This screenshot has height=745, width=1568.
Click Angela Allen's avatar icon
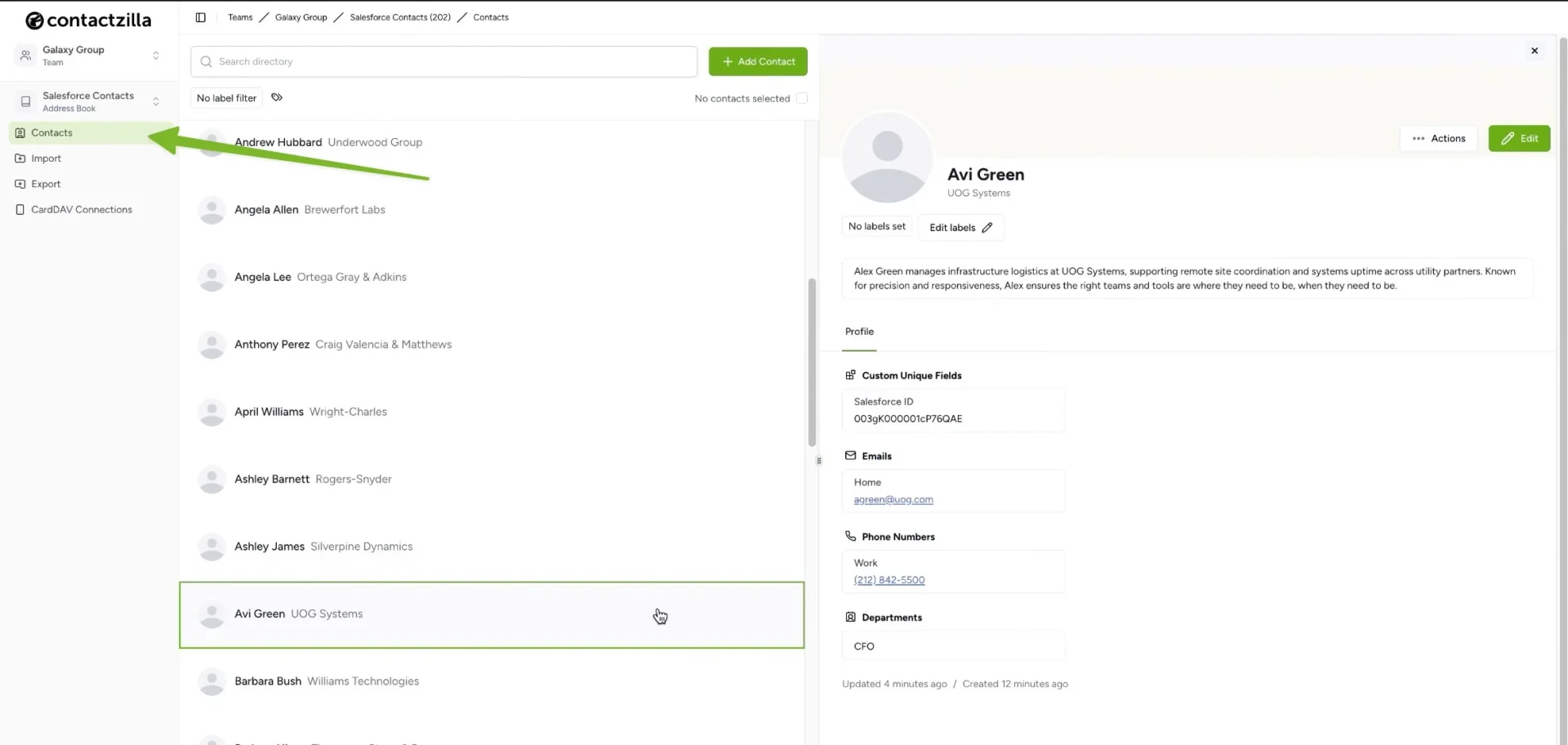click(x=212, y=210)
